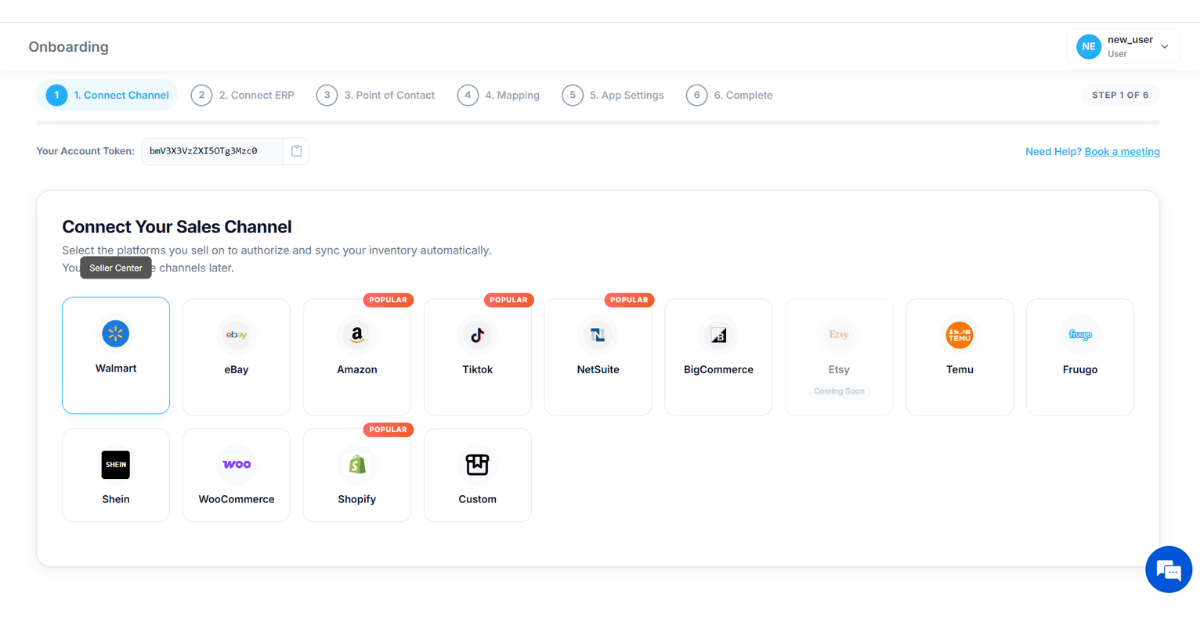The image size is (1200, 630).
Task: Open the live chat bubble
Action: click(x=1169, y=569)
